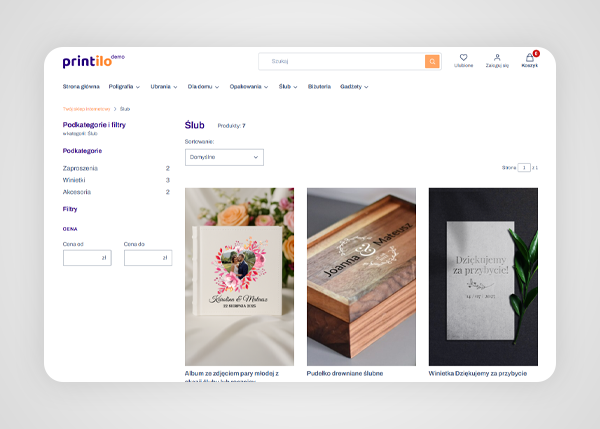Click the Filtry heading
This screenshot has width=600, height=429.
(x=70, y=209)
